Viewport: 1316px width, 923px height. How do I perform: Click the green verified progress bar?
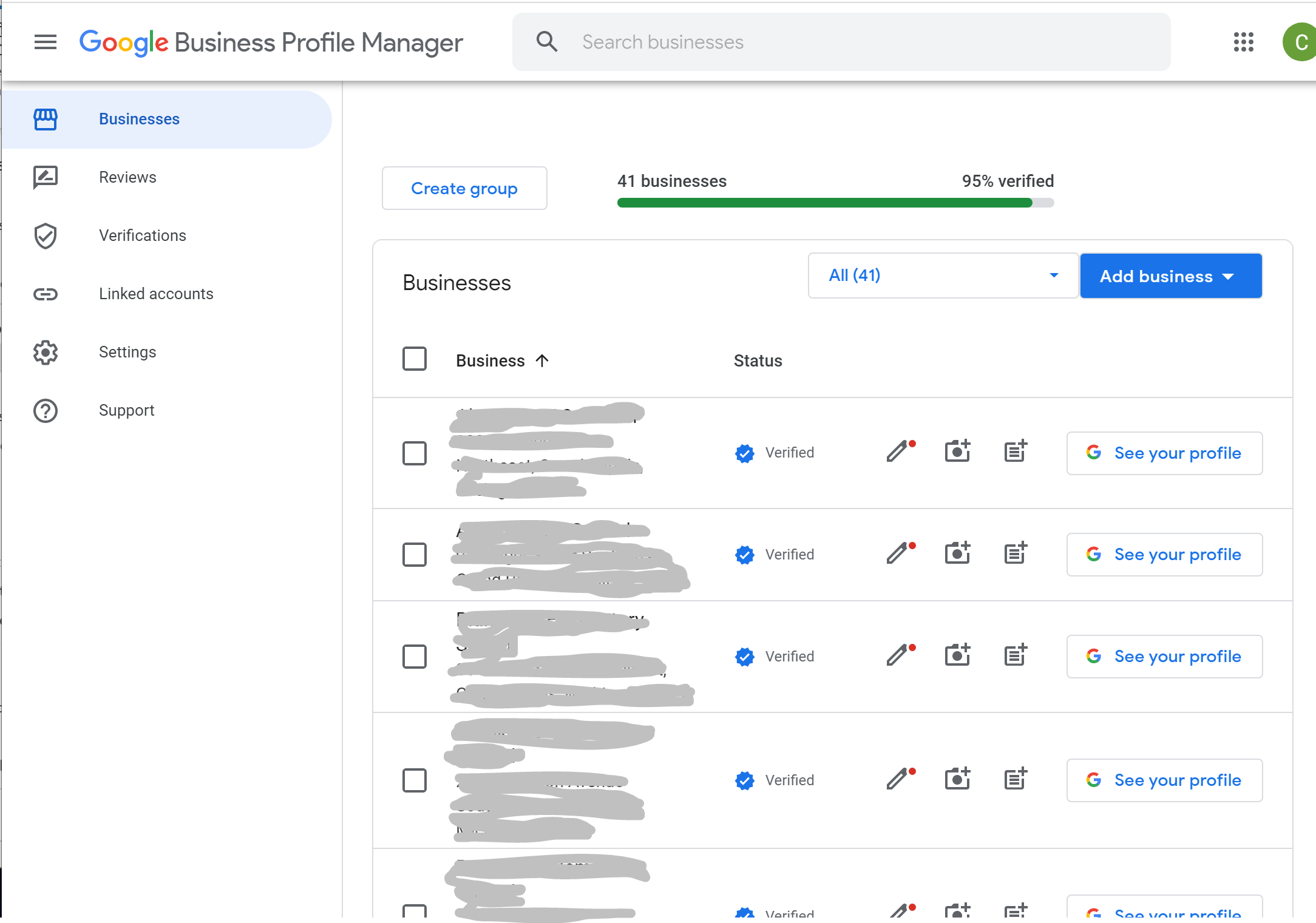pos(824,203)
